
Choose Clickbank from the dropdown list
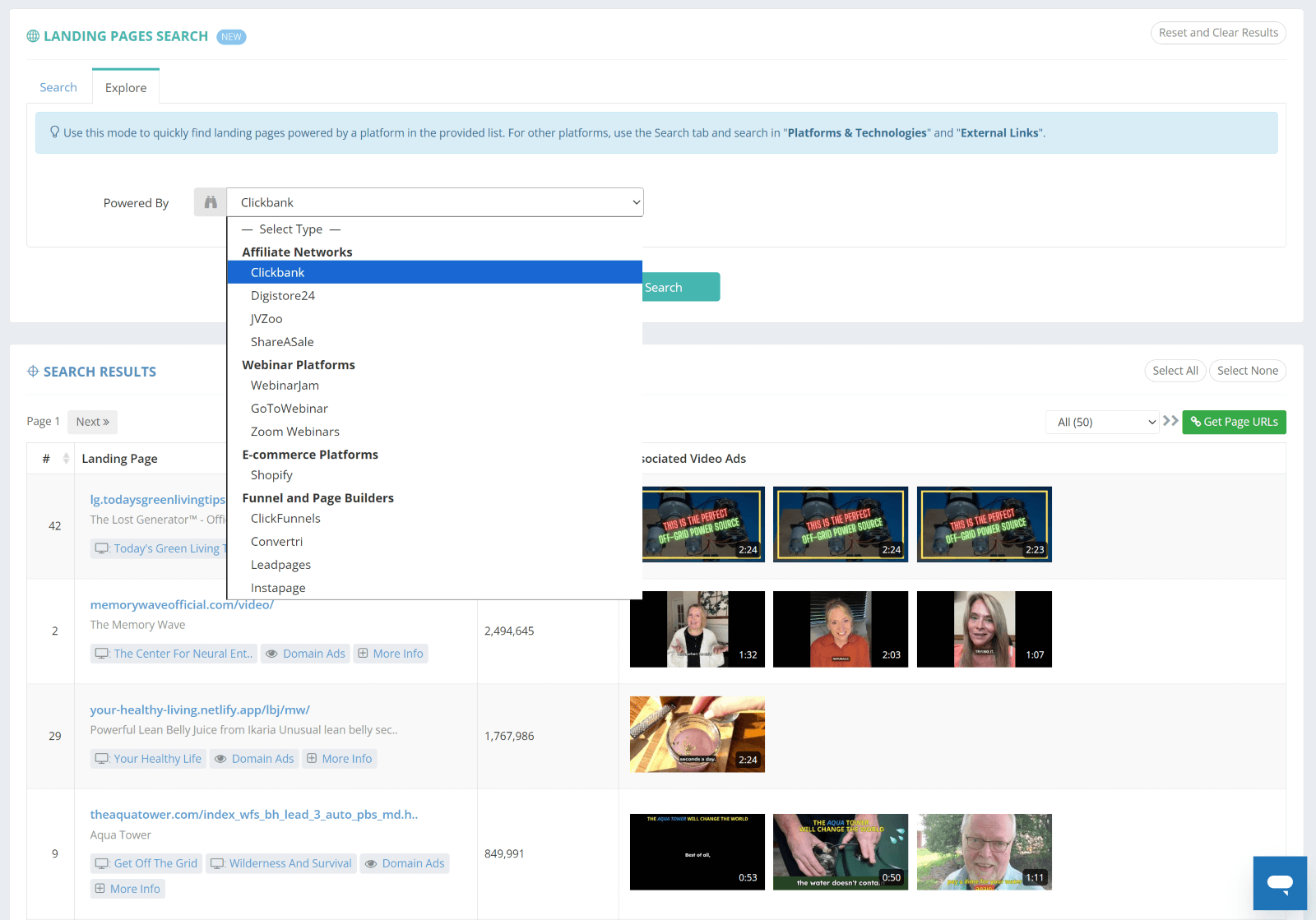click(x=434, y=272)
